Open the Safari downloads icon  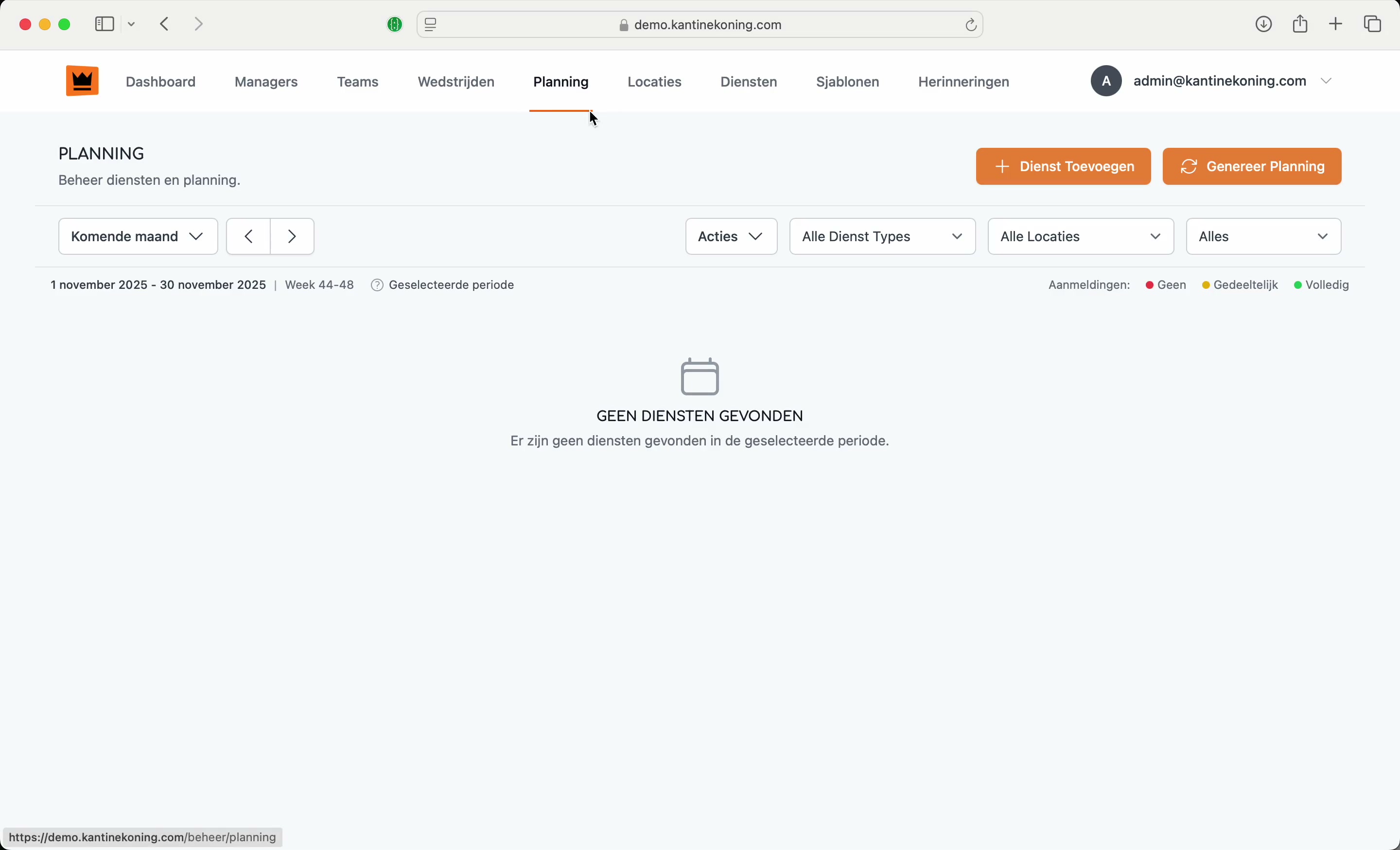click(x=1263, y=24)
